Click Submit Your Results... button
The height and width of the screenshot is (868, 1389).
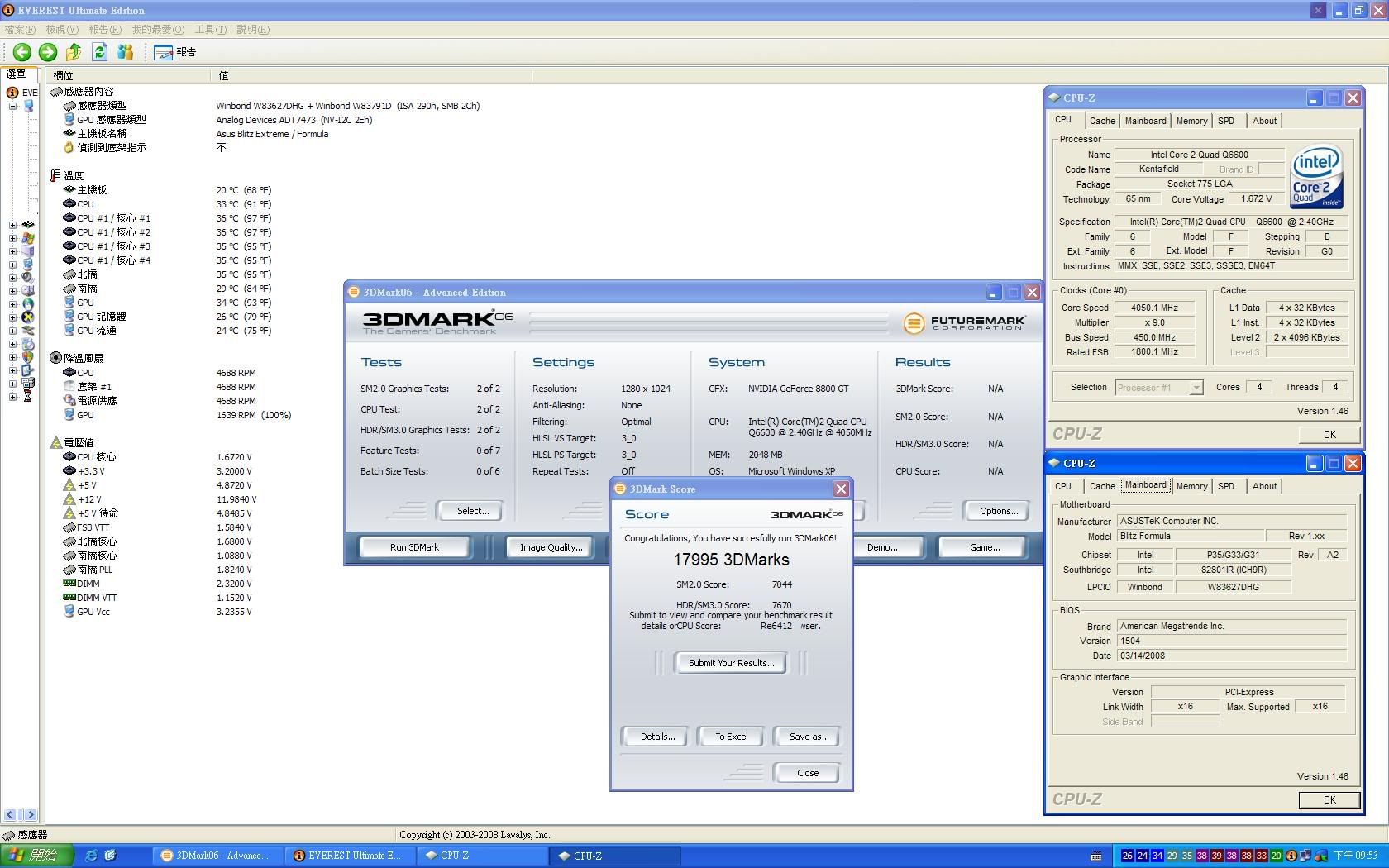[732, 663]
